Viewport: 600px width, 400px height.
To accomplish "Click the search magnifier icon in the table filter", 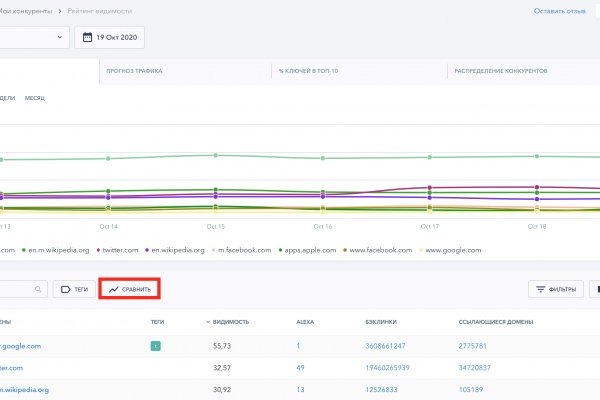I will (x=39, y=289).
